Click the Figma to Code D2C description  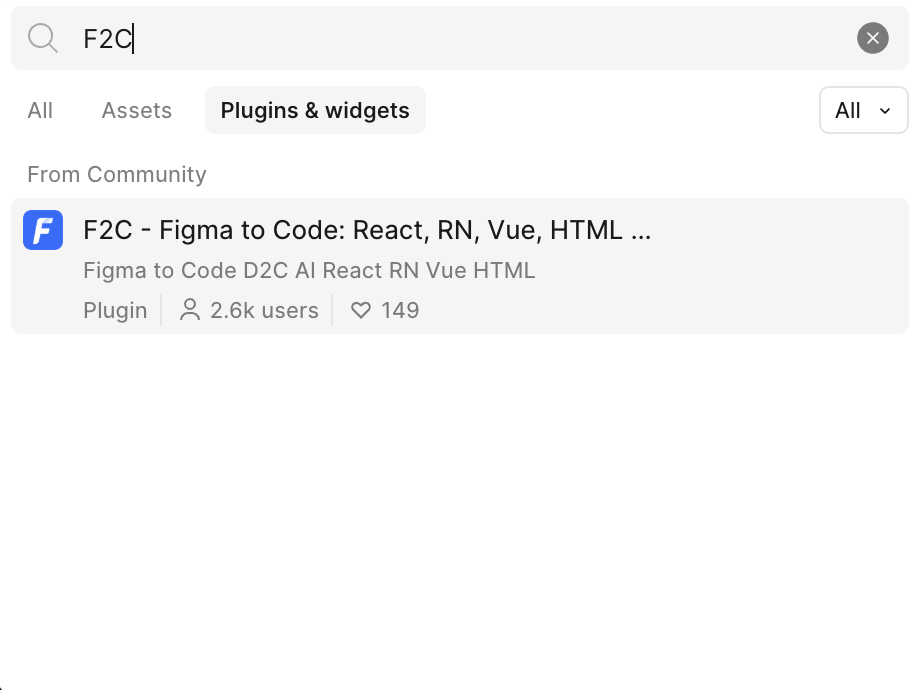309,270
